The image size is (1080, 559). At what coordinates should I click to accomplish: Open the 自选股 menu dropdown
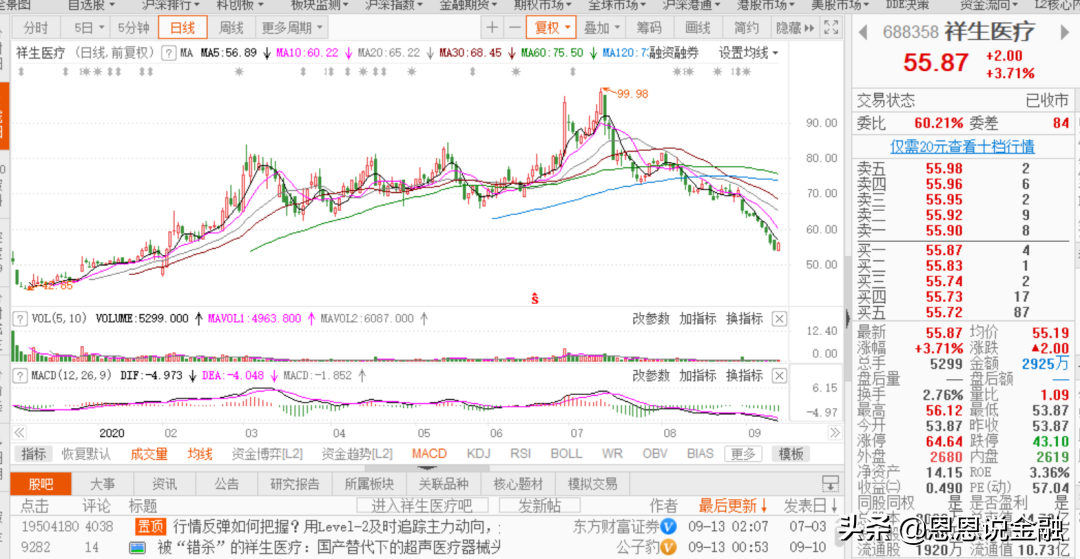click(x=92, y=5)
